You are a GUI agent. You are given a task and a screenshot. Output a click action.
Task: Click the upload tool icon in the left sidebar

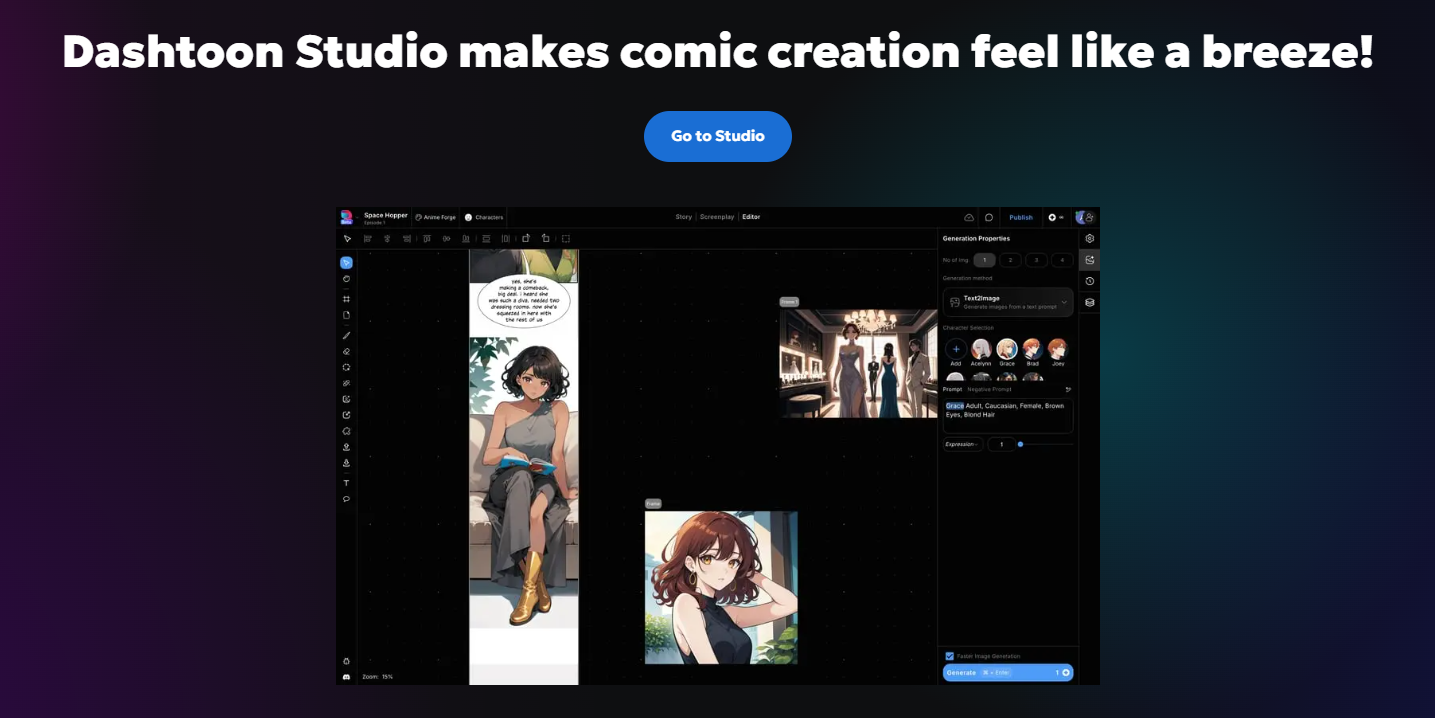click(346, 447)
